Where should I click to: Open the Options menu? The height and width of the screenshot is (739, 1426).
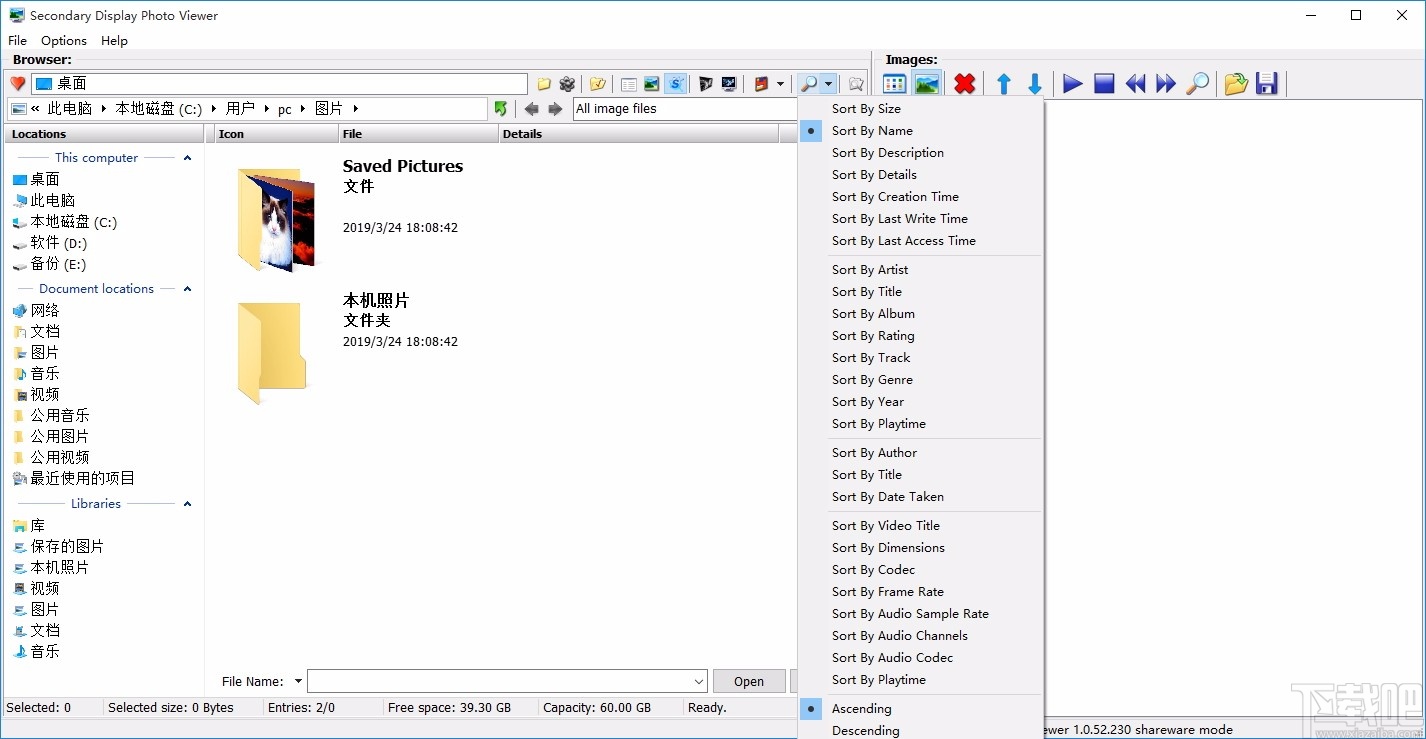63,40
